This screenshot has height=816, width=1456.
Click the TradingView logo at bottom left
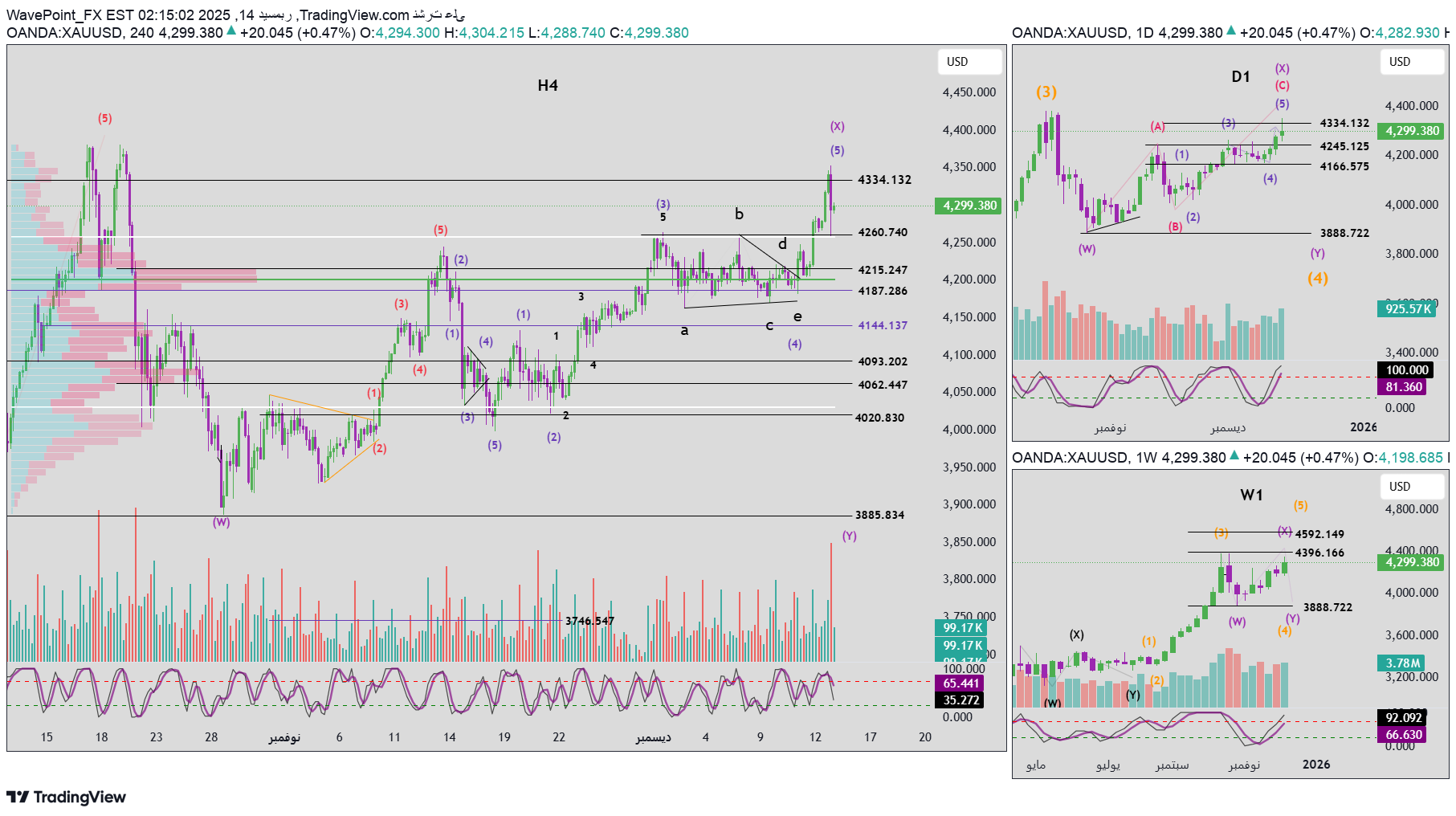tap(67, 797)
